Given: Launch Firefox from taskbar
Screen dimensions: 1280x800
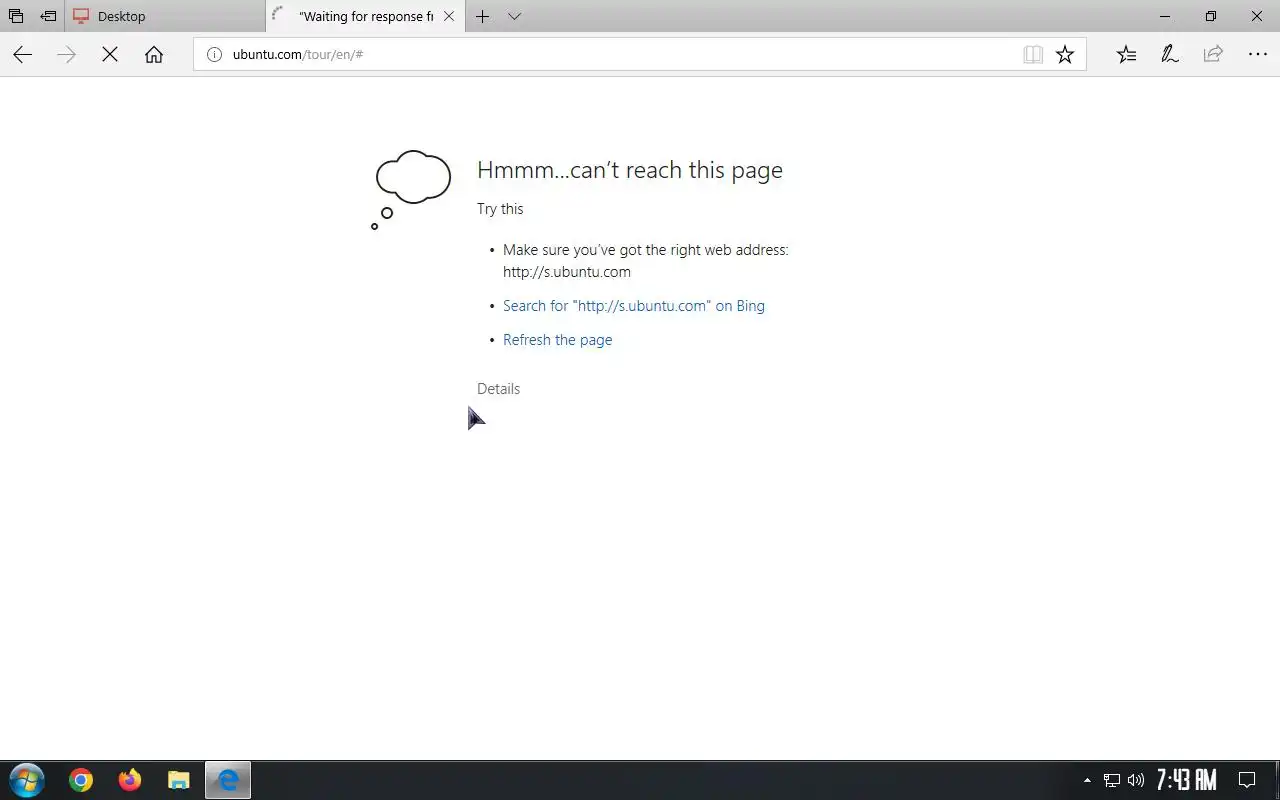Looking at the screenshot, I should point(130,780).
